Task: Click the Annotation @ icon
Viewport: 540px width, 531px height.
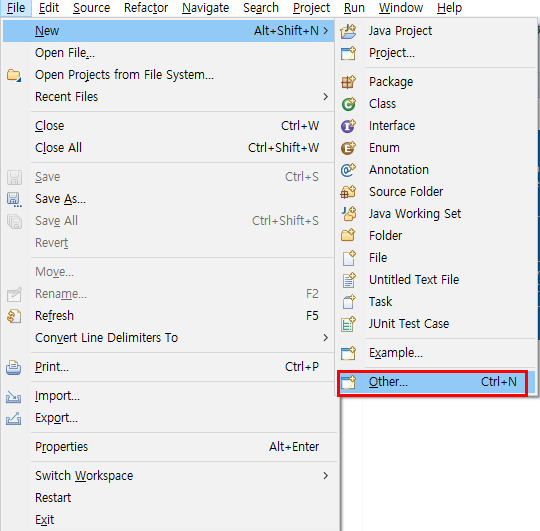Action: [348, 170]
